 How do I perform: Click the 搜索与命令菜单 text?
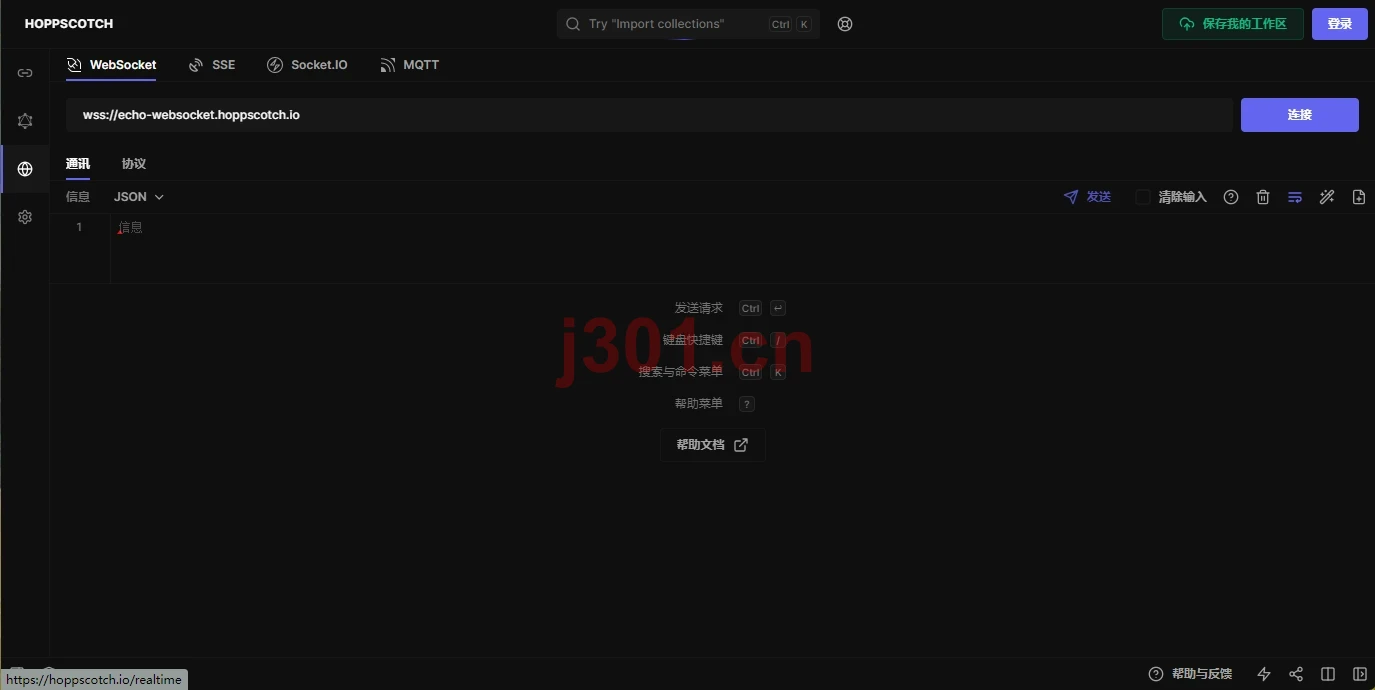pos(680,372)
